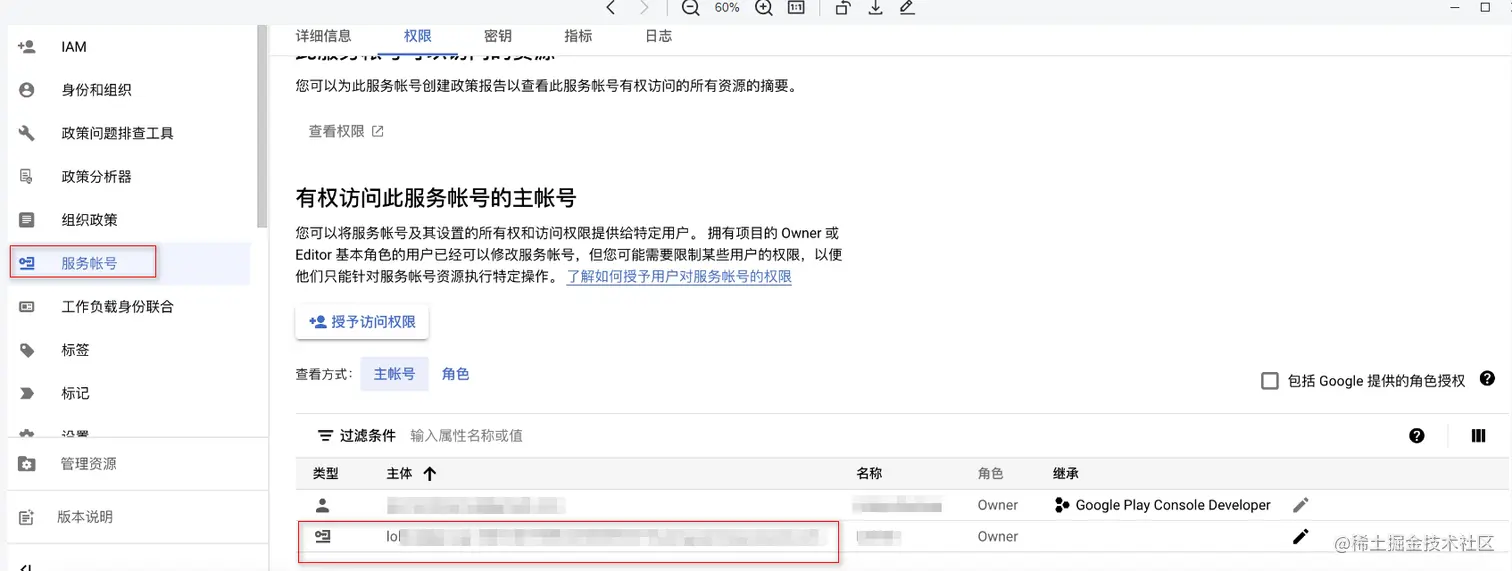Switch to the 密钥 tab

(x=498, y=36)
